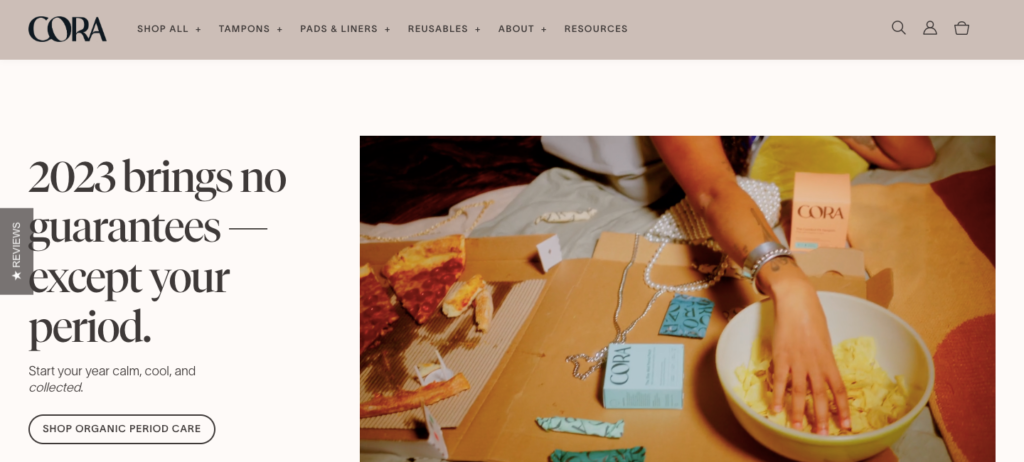Expand the plus next to Shop All
The image size is (1024, 462).
click(x=198, y=29)
